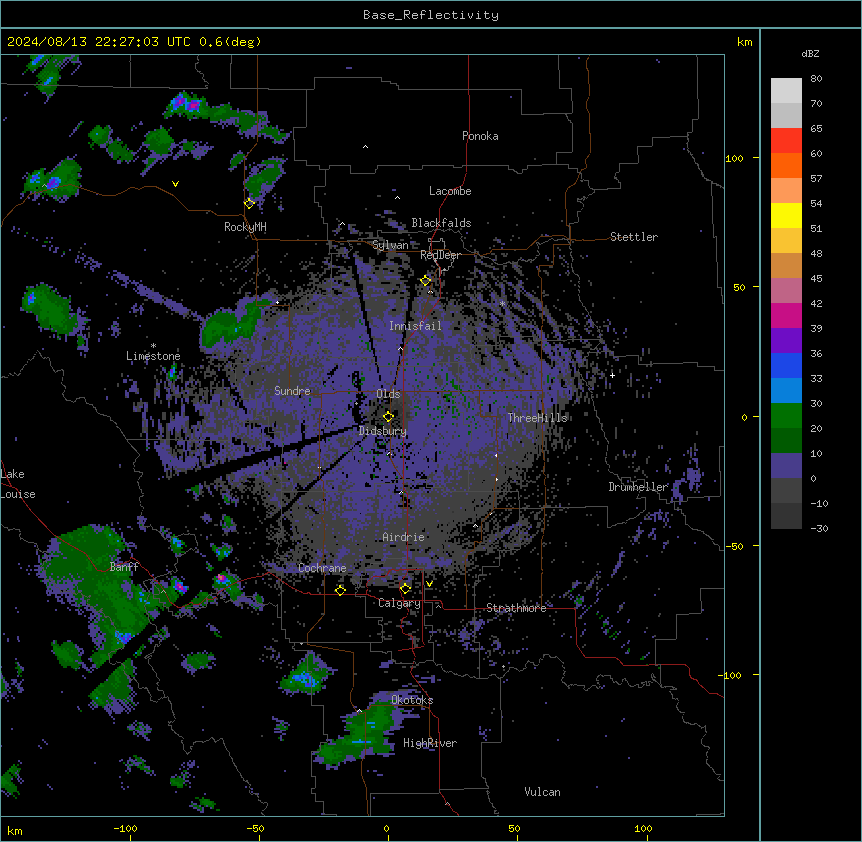
Task: Click the yellow V marker near Calgary
Action: click(429, 584)
